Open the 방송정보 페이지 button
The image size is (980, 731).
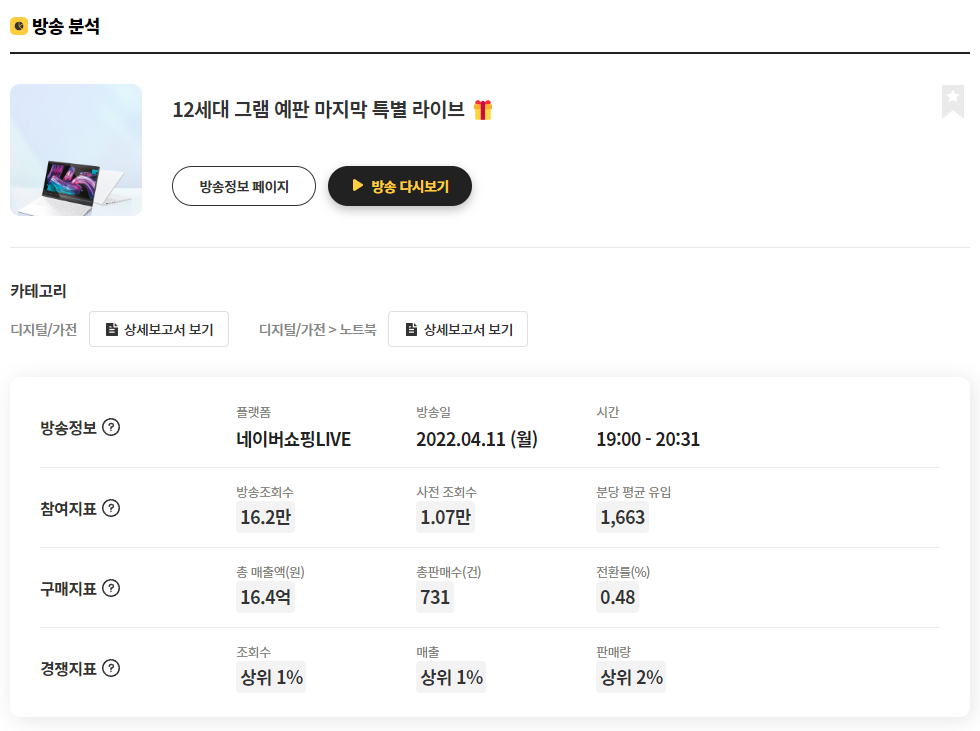(x=244, y=186)
